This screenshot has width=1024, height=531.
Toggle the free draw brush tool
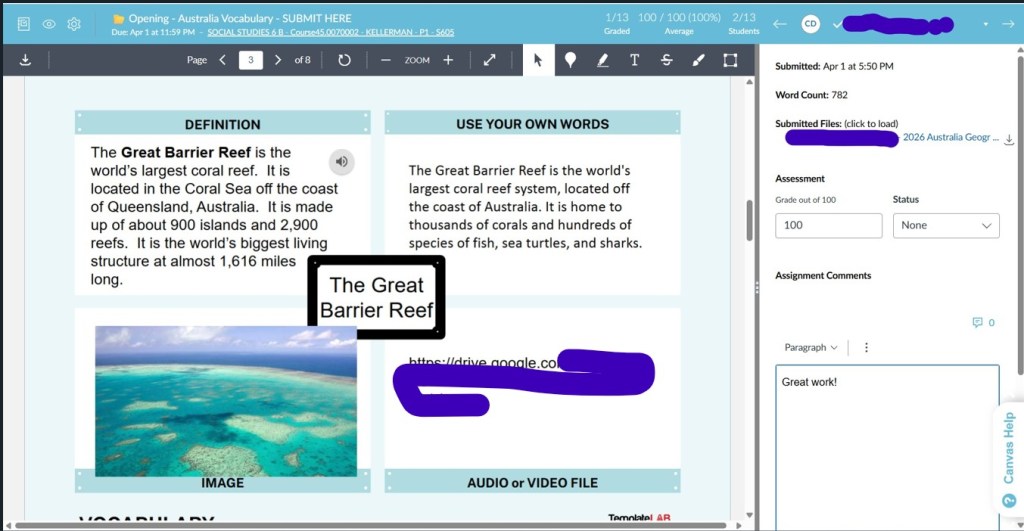[x=699, y=60]
